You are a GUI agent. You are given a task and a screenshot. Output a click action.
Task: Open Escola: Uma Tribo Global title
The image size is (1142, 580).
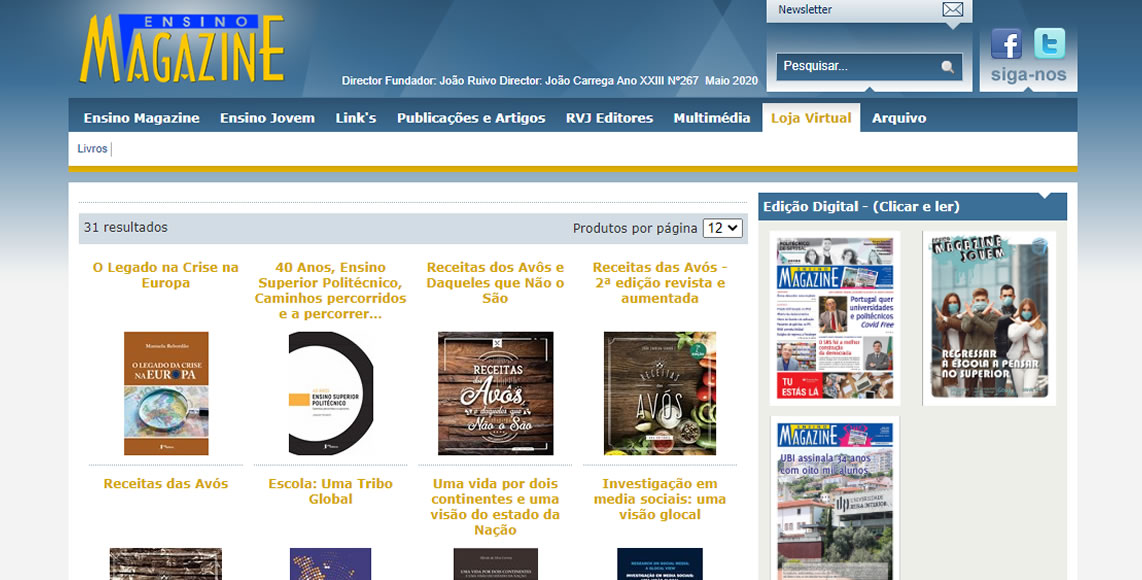(x=331, y=491)
